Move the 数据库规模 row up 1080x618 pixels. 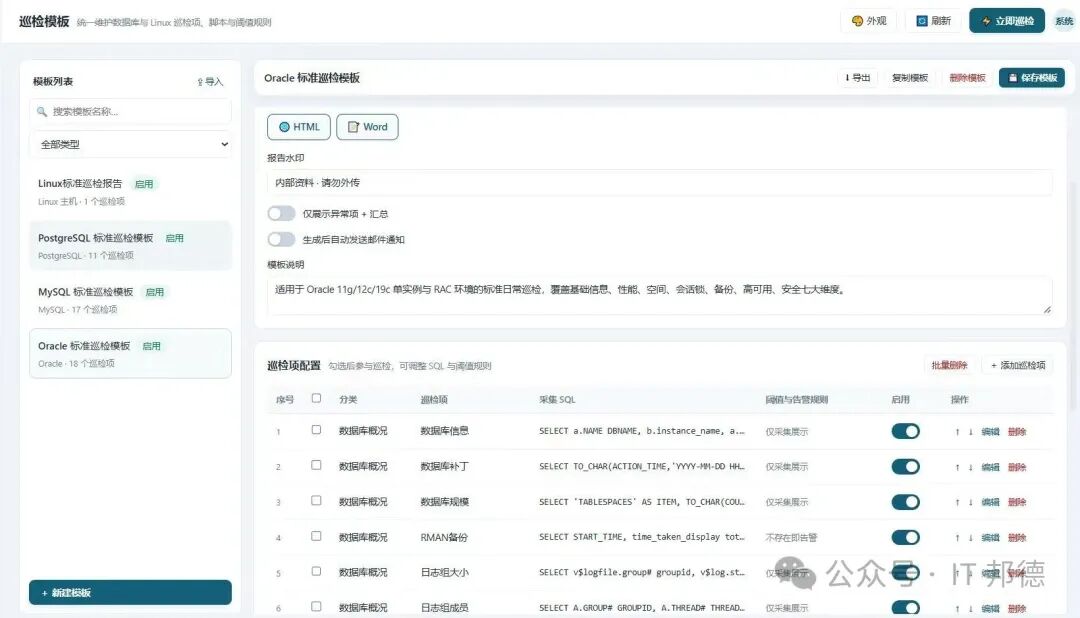coord(957,502)
